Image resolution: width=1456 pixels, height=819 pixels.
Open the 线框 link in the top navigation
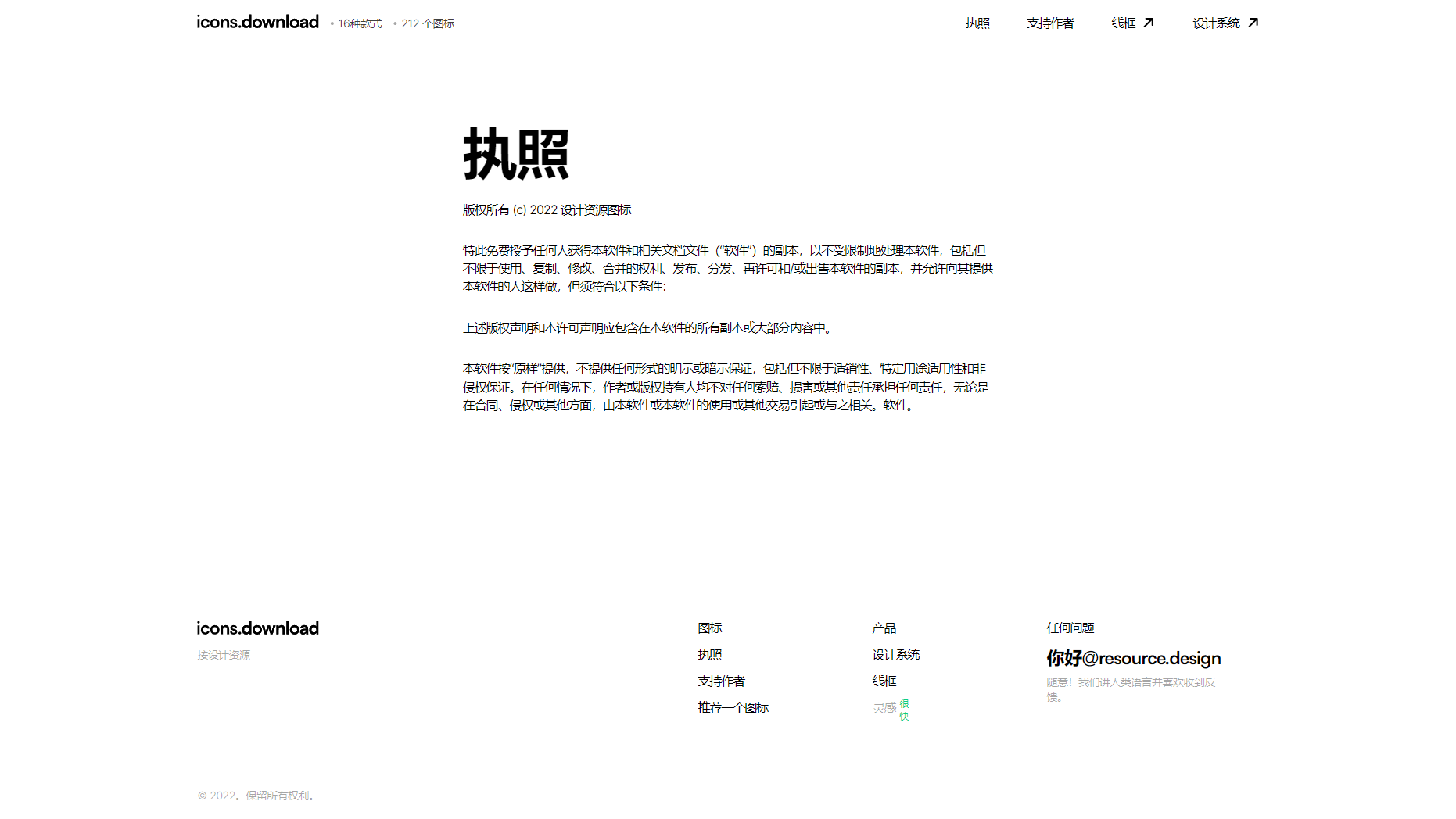pos(1123,23)
